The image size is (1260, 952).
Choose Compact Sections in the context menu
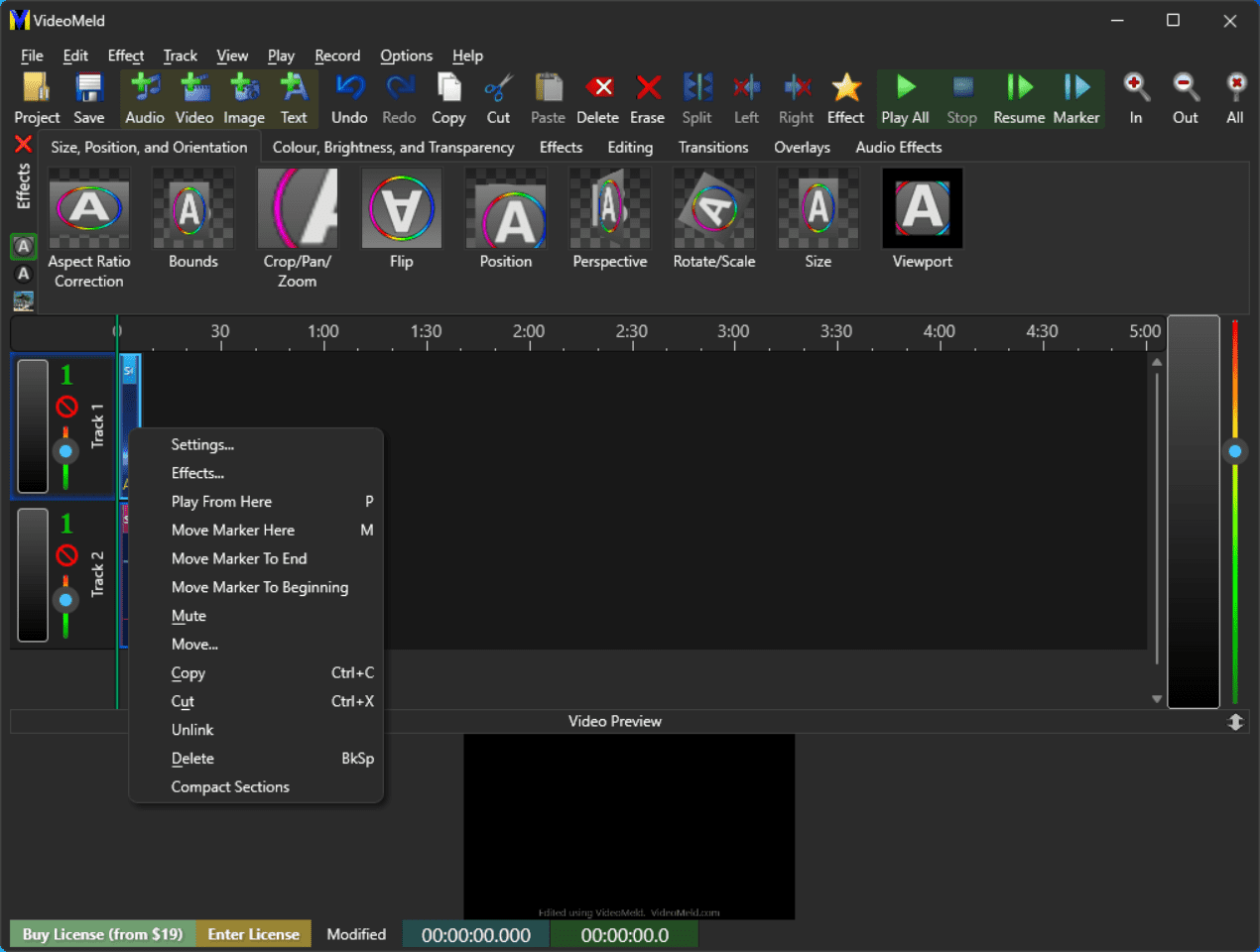click(x=256, y=786)
